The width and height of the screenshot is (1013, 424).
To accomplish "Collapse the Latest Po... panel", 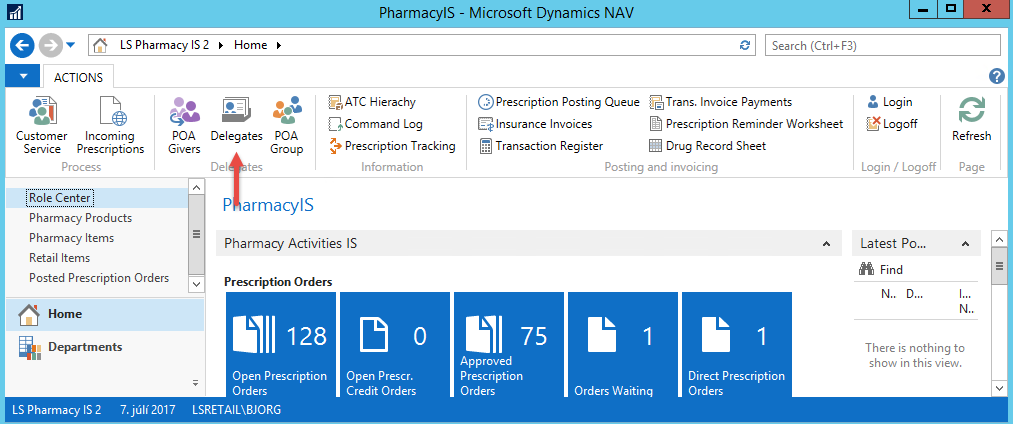I will coord(964,243).
